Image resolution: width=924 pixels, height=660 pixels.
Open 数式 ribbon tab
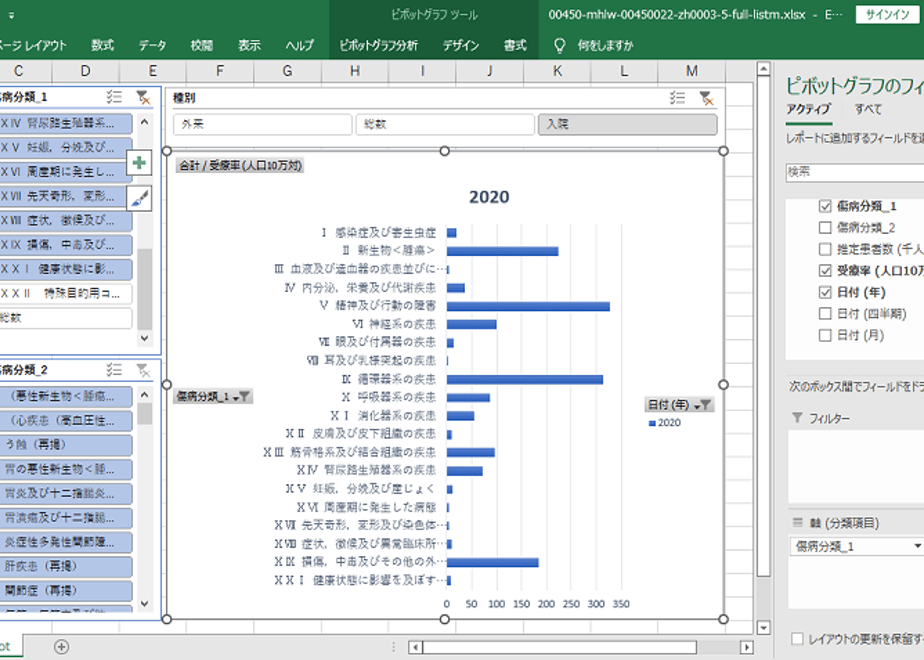pyautogui.click(x=103, y=45)
